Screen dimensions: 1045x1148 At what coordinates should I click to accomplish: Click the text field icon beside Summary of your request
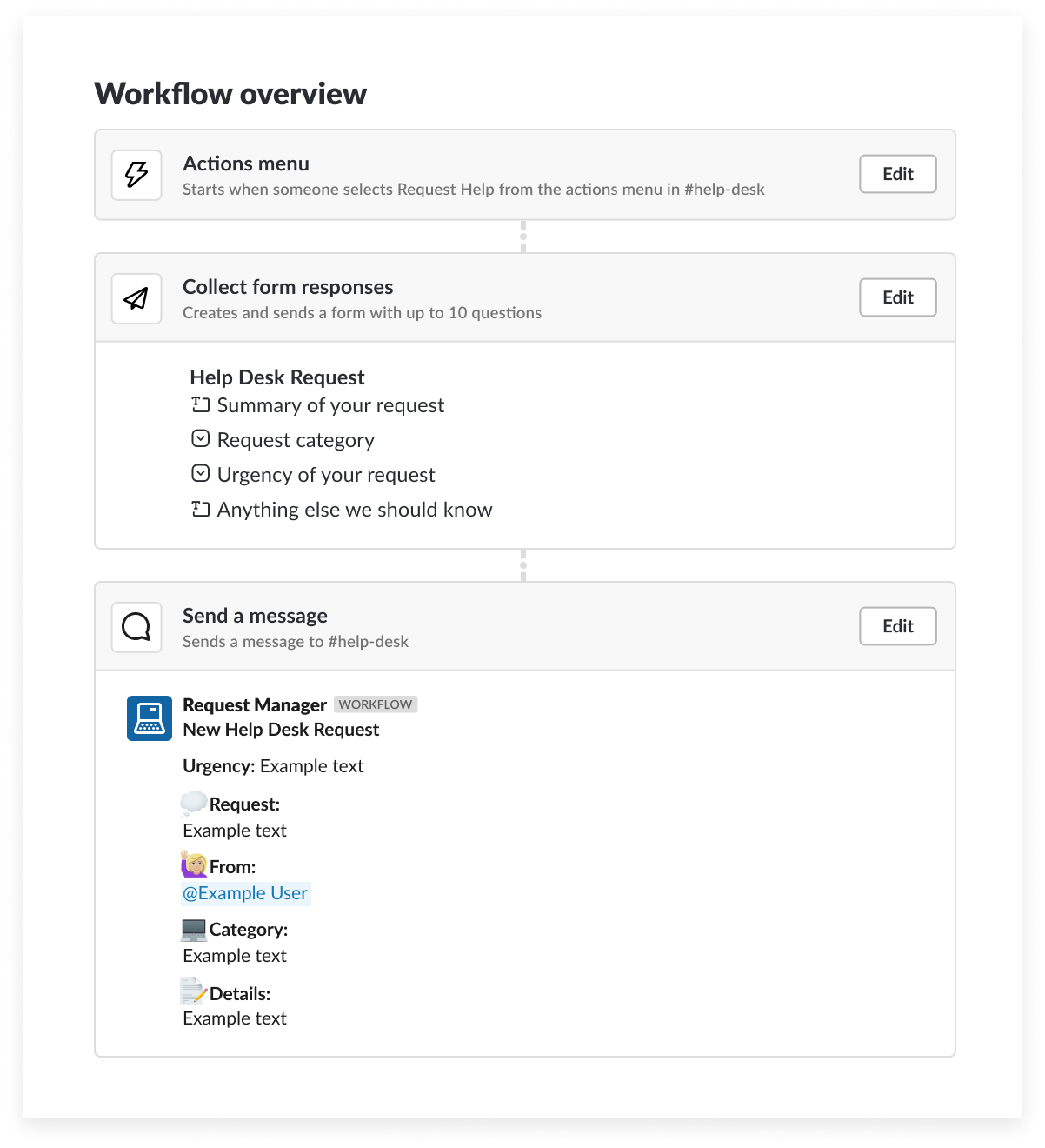click(200, 404)
